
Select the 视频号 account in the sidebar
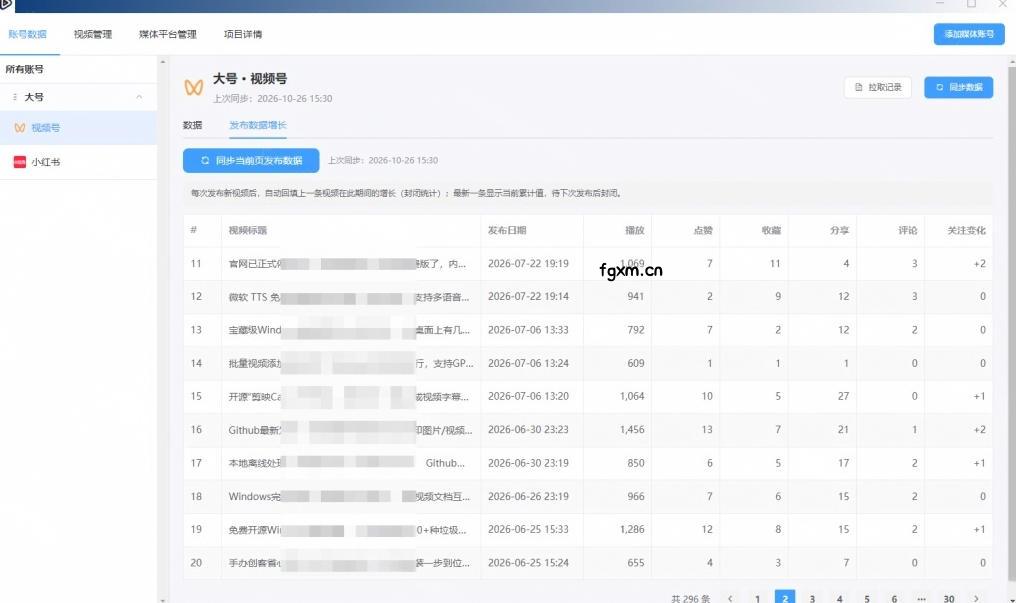pos(78,128)
